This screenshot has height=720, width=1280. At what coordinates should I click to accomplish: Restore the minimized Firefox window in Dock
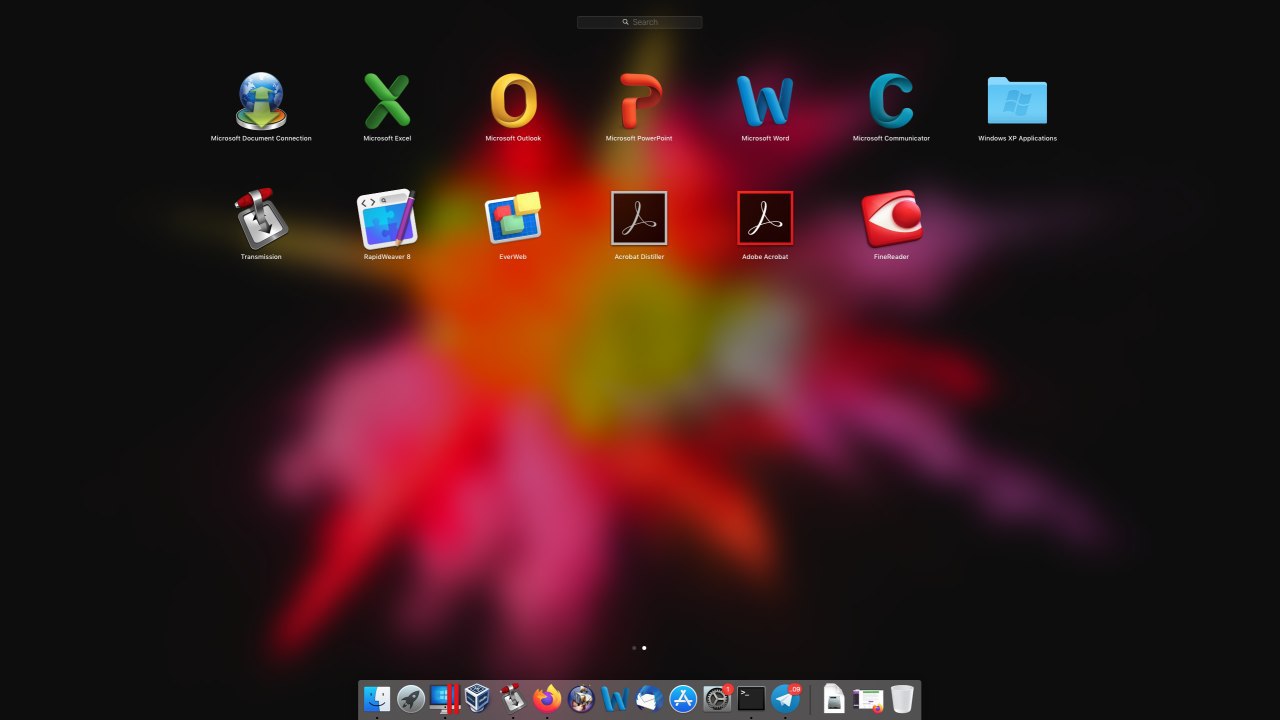(868, 700)
